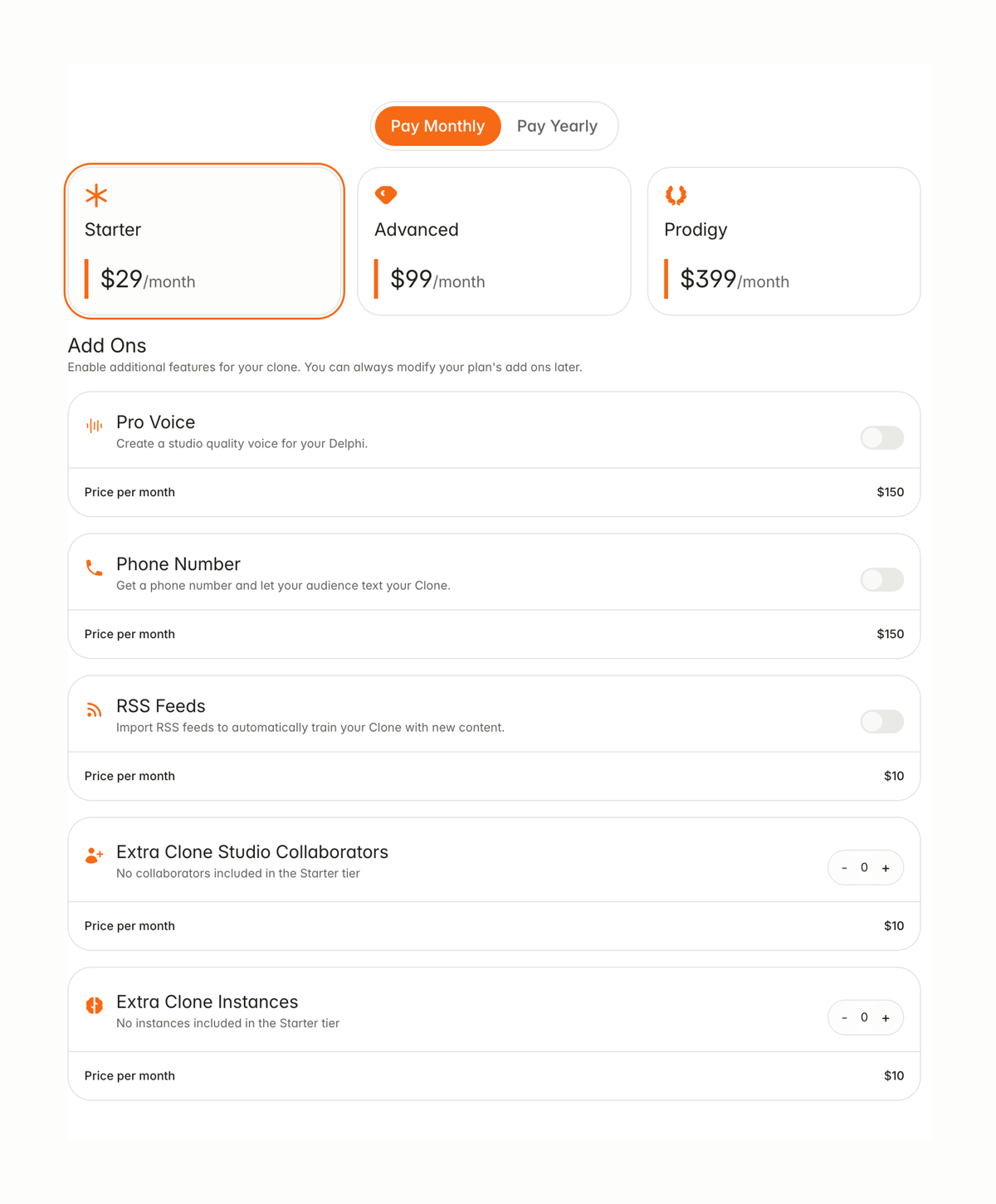The height and width of the screenshot is (1204, 996).
Task: Choose the Prodigy $399 plan
Action: [784, 241]
